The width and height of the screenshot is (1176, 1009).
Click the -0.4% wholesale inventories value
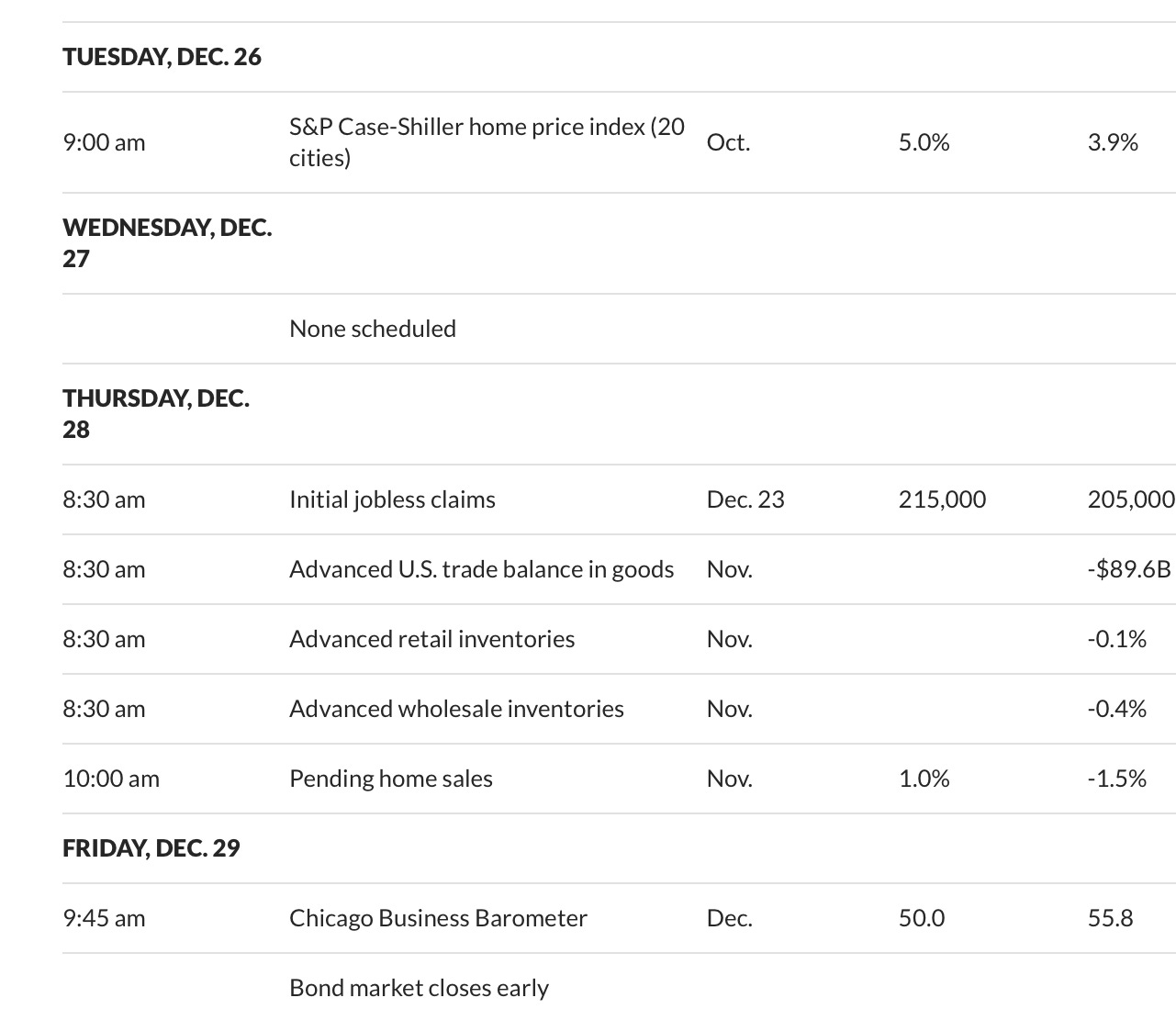1117,709
